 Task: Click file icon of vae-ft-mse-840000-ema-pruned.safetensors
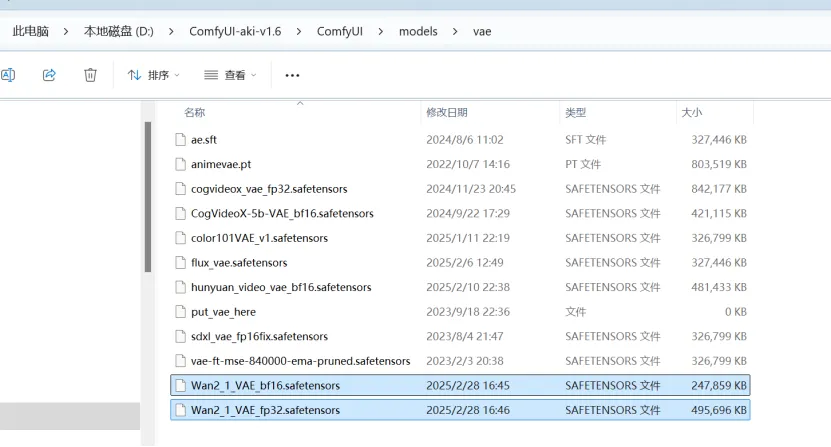point(181,361)
